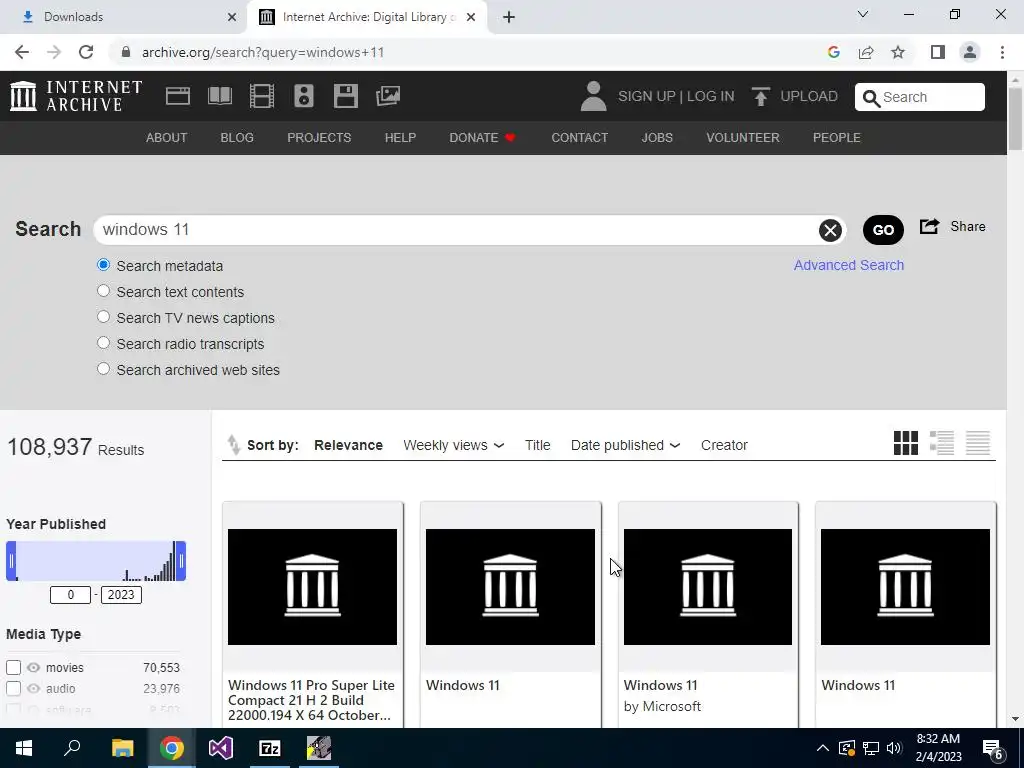Reload the current page
This screenshot has width=1024, height=768.
point(86,52)
